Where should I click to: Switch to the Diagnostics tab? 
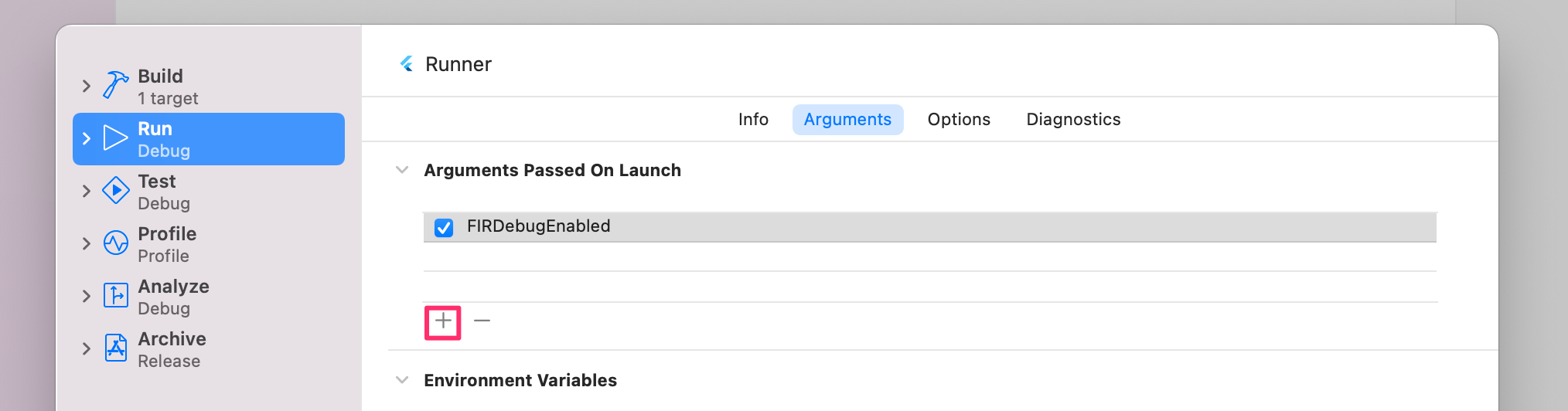(x=1073, y=120)
